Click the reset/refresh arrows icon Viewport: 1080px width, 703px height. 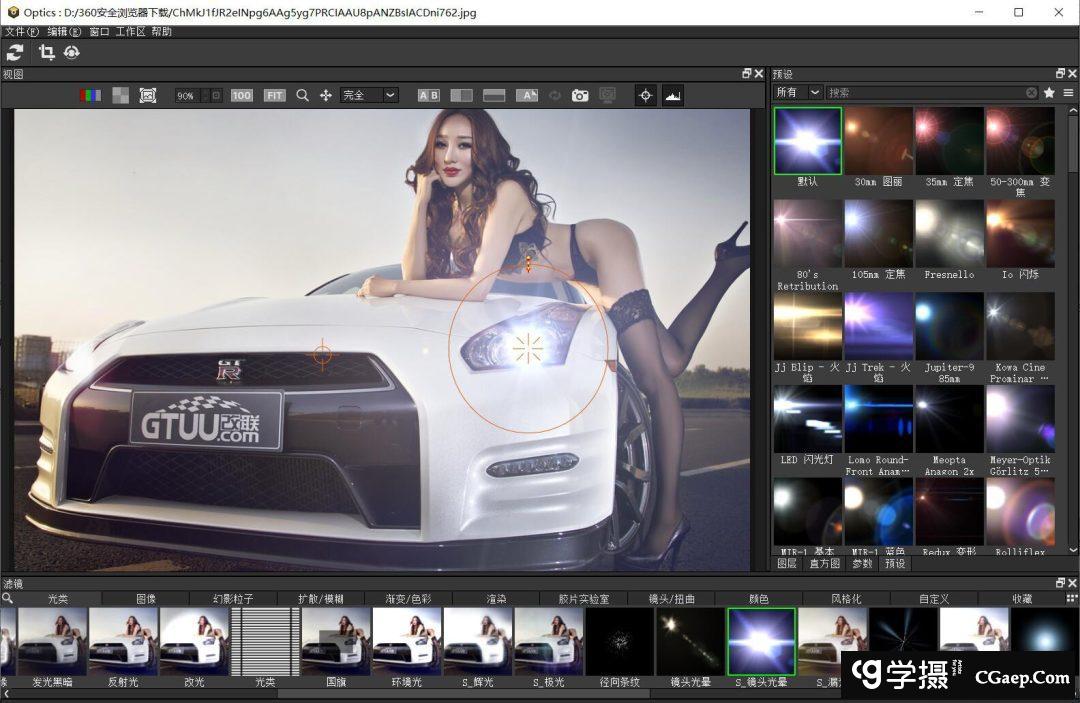tap(15, 53)
